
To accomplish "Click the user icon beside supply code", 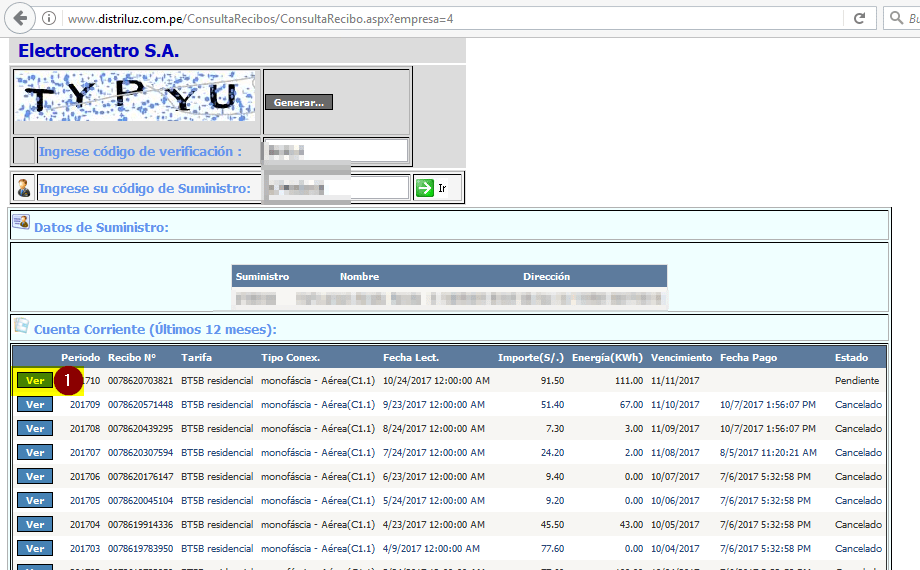I will tap(24, 188).
